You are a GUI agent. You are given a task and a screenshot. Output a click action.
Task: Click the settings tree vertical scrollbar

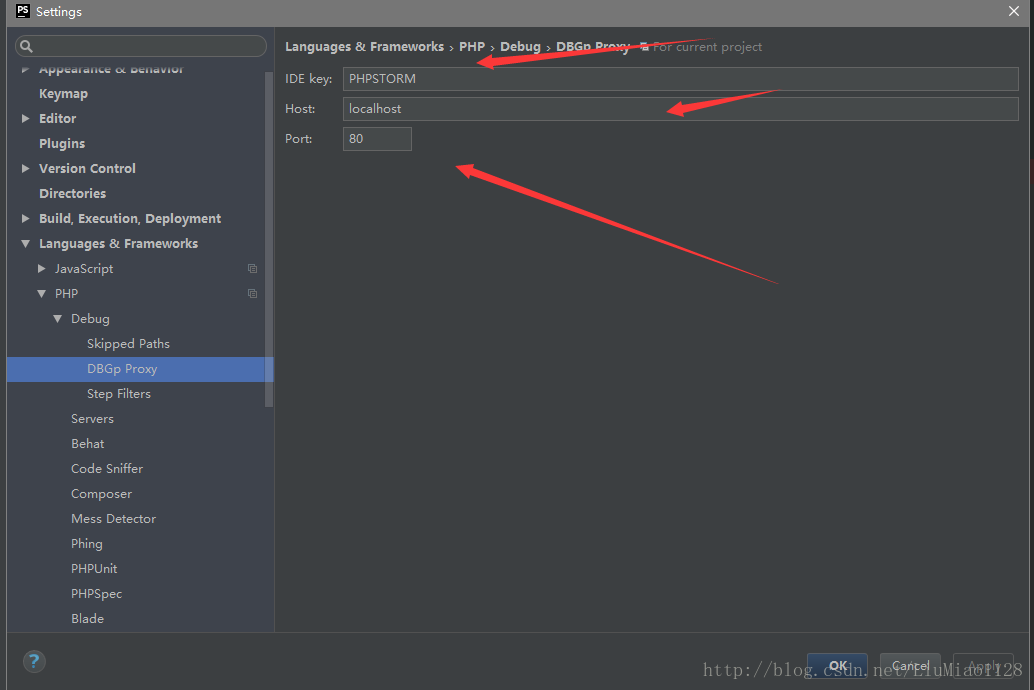[x=268, y=239]
